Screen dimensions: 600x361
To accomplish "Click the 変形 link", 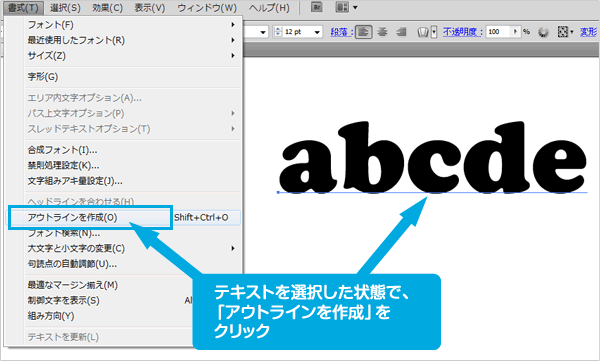I will click(589, 32).
